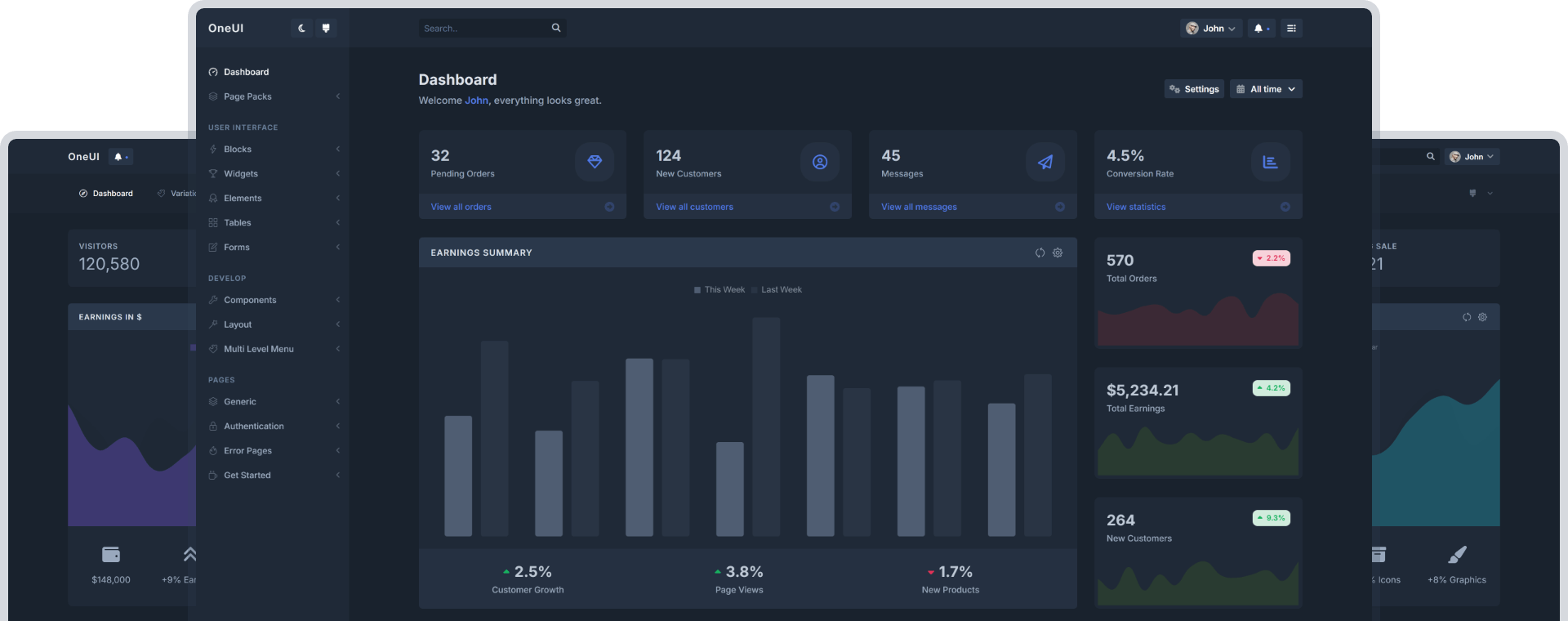Click the red 2.2% Total Orders badge
Viewport: 1568px width, 621px height.
pos(1271,258)
